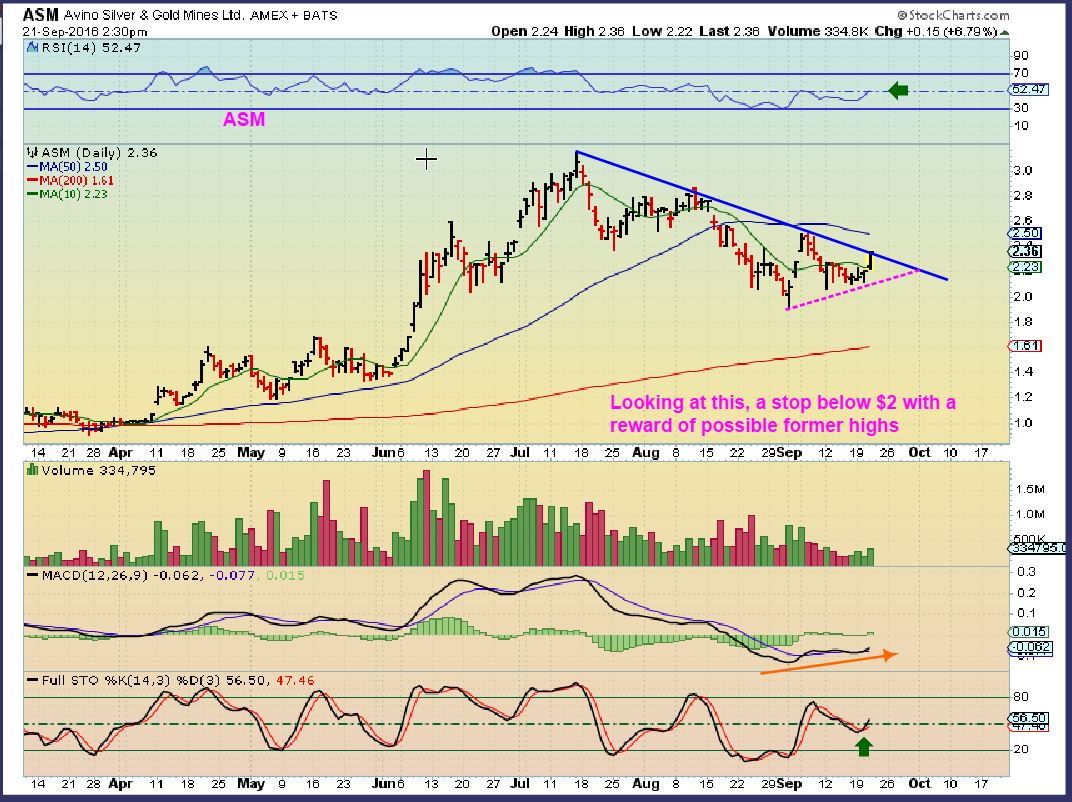
Task: Click the green left arrow beside RSI line
Action: 898,90
